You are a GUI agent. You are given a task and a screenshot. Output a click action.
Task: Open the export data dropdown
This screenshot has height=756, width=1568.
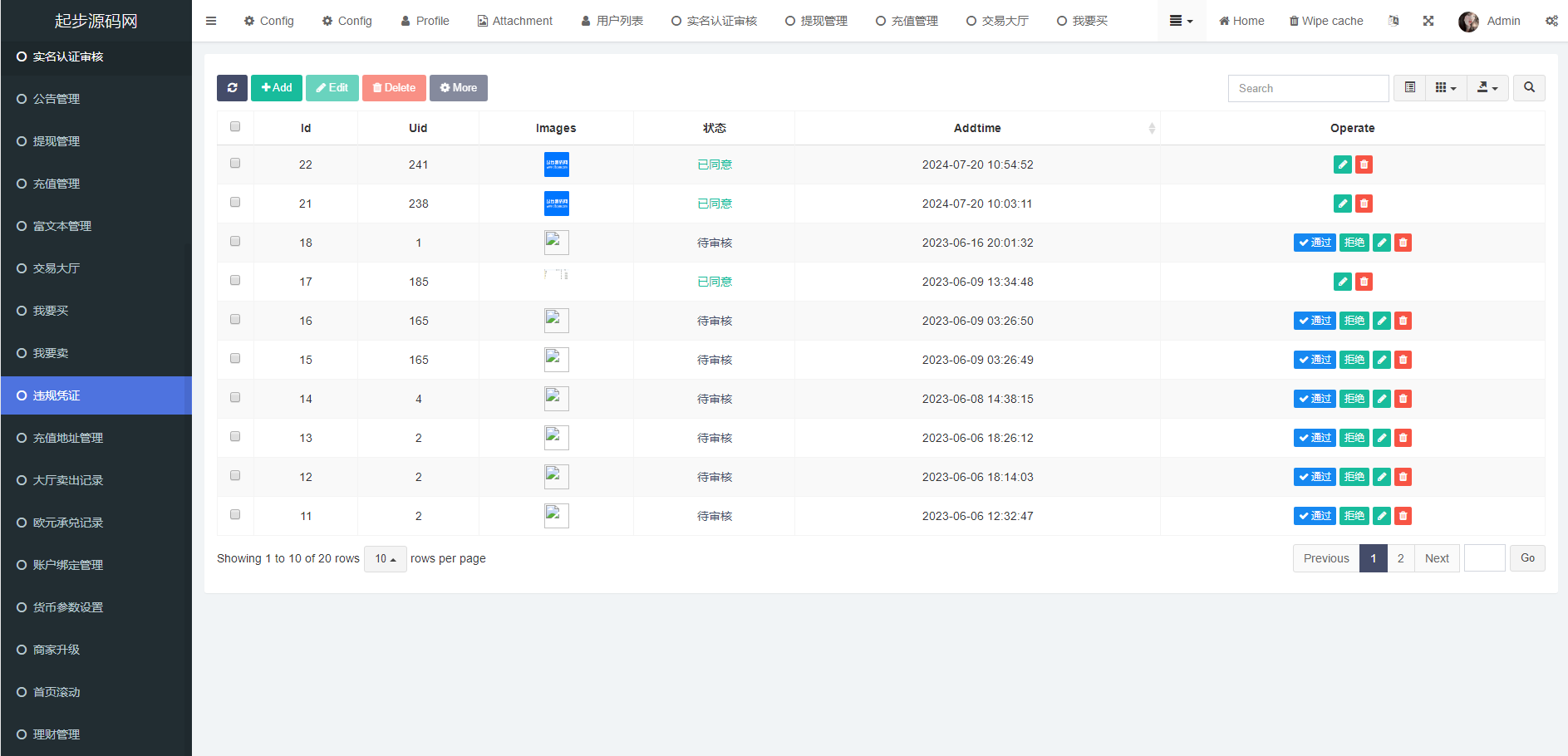1487,88
